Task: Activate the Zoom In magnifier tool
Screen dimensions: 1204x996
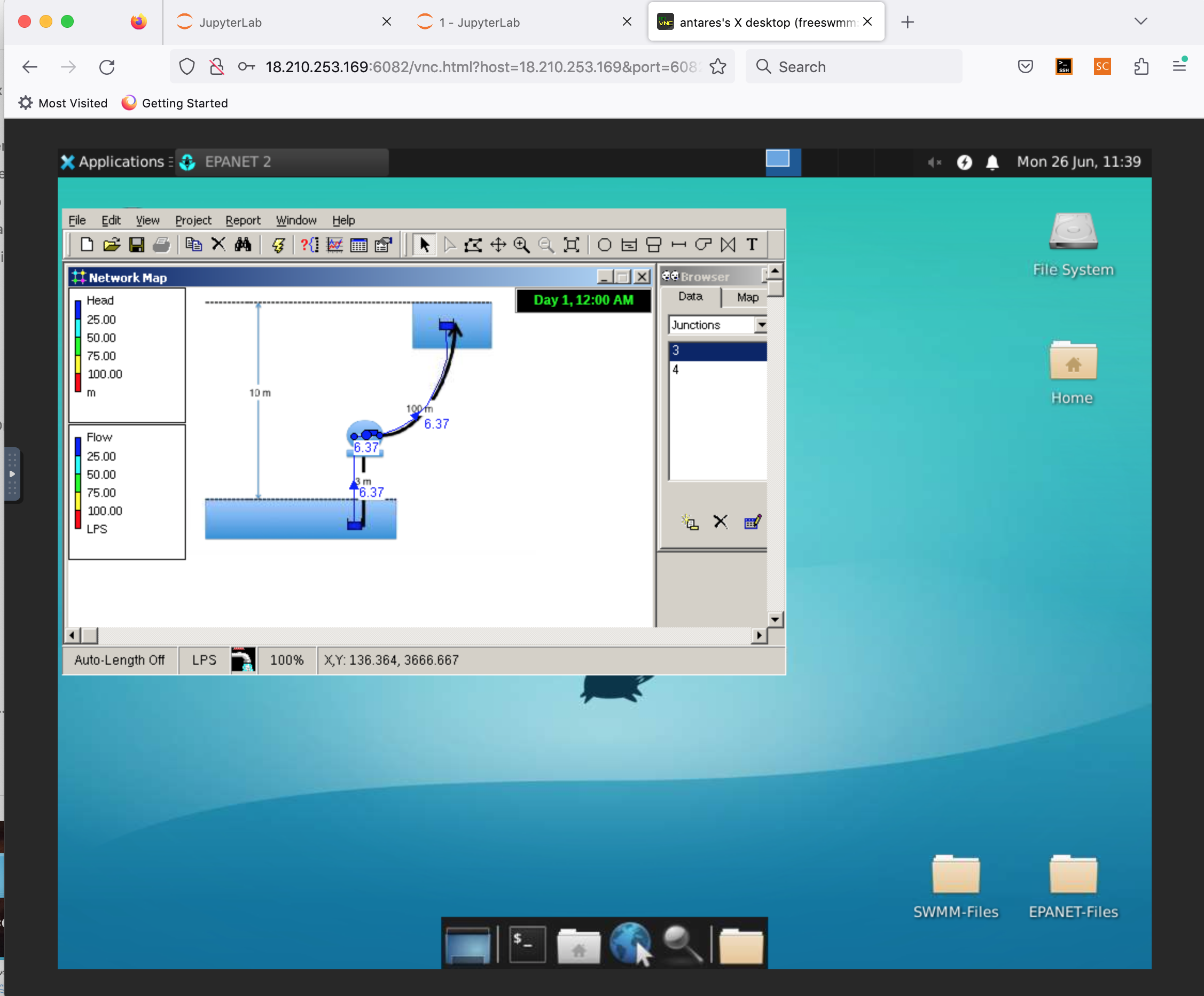Action: click(522, 245)
